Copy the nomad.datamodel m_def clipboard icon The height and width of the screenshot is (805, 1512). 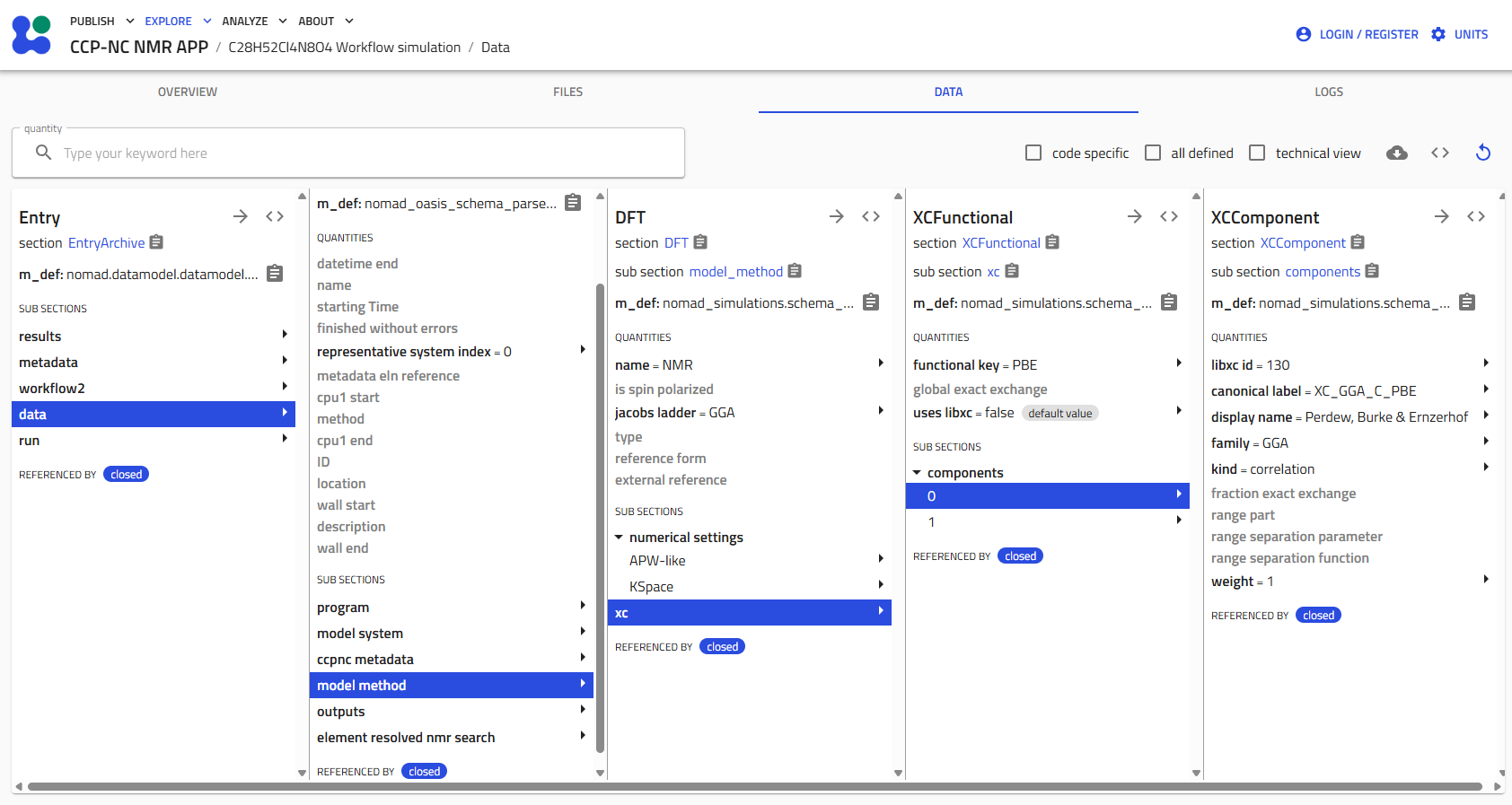pos(276,273)
